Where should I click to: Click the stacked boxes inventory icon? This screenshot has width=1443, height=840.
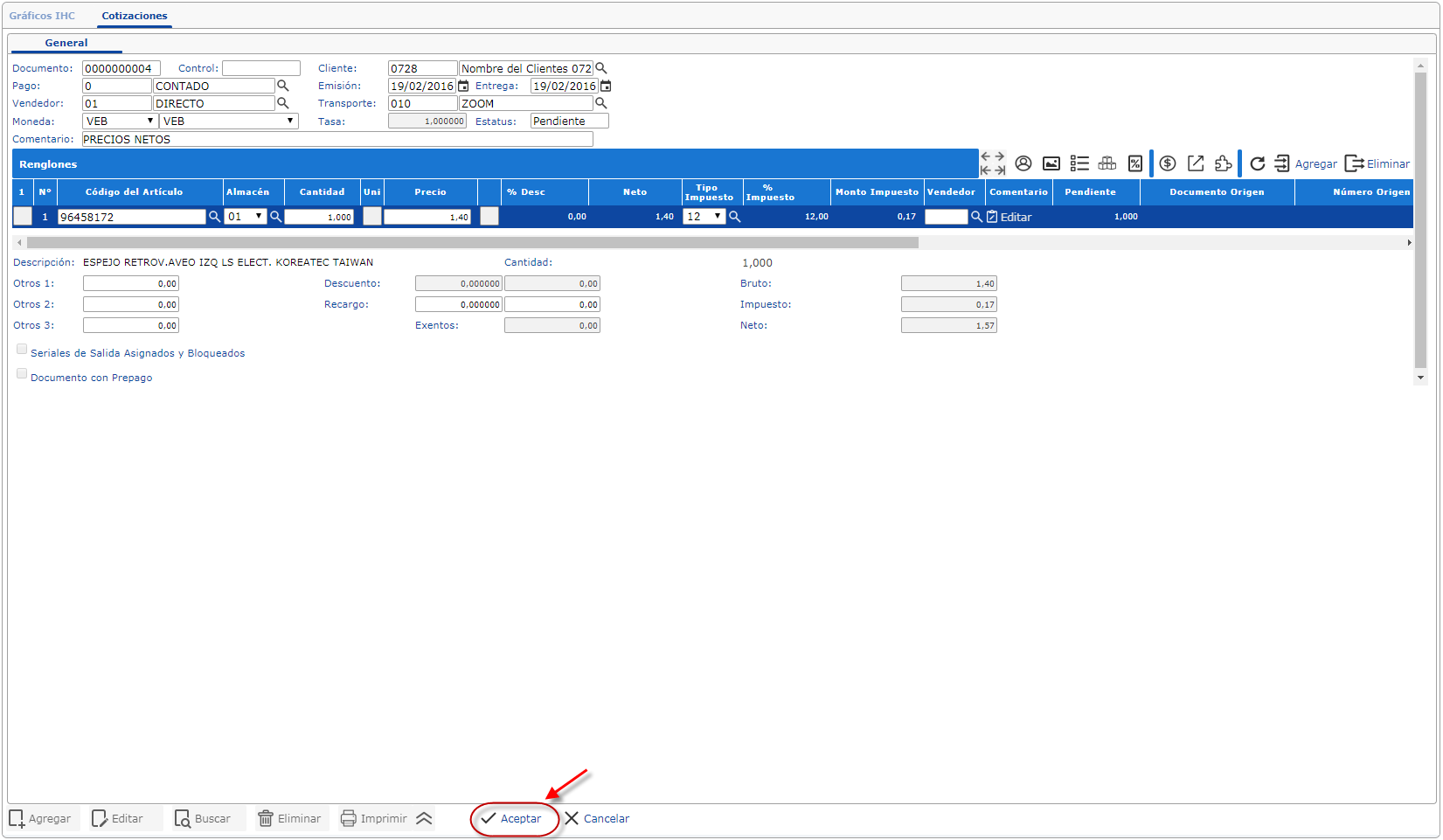point(1107,163)
